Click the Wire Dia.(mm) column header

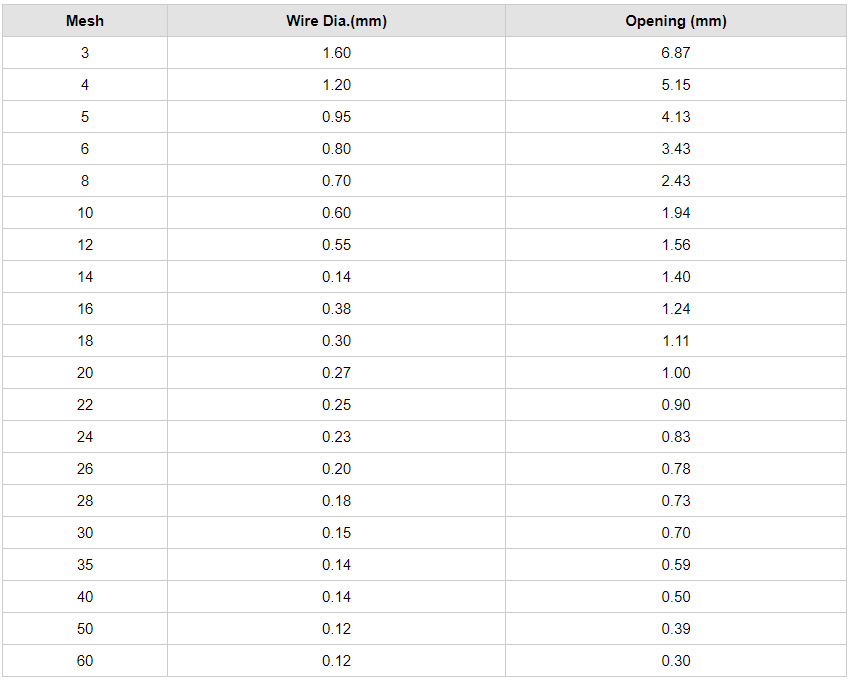pyautogui.click(x=336, y=21)
